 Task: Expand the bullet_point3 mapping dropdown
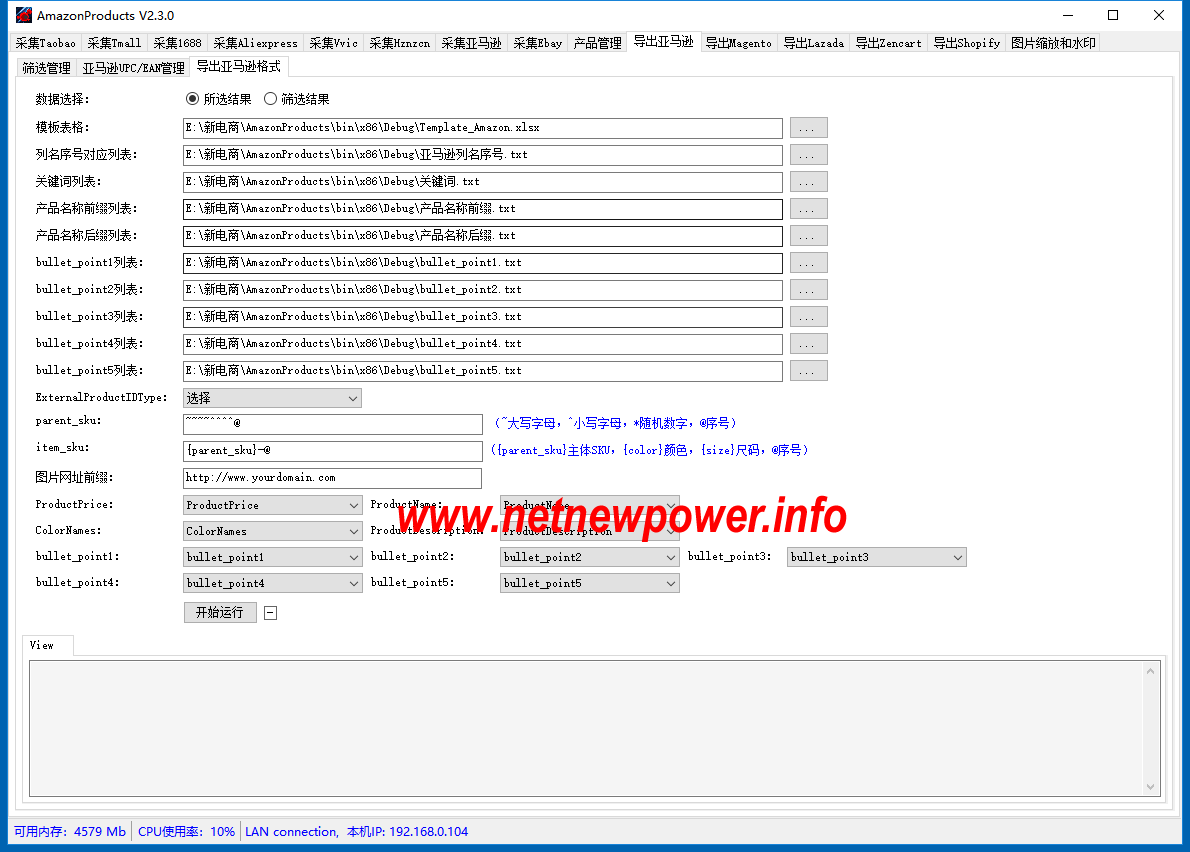pyautogui.click(x=877, y=557)
